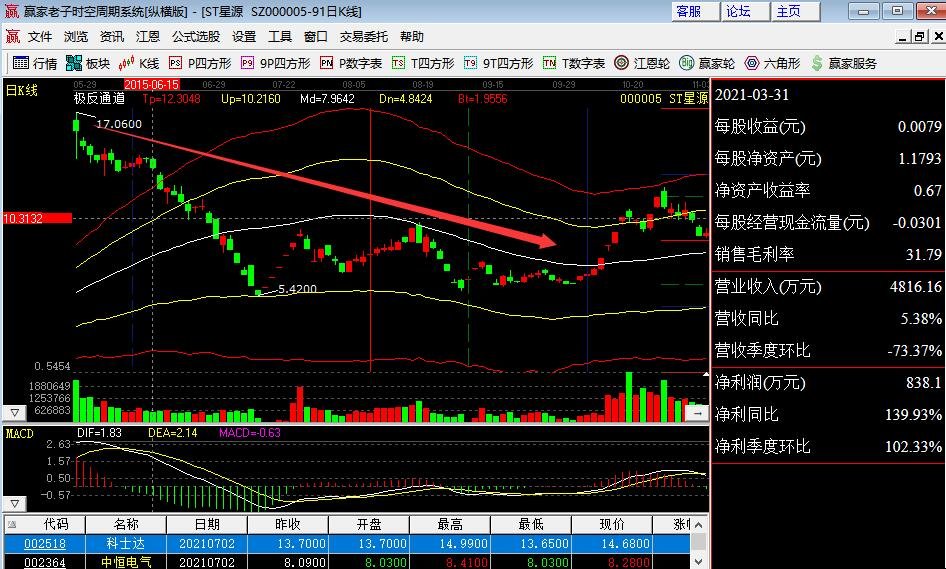Click the 13.7000 昨收 cell for 科士达
946x569 pixels.
288,544
